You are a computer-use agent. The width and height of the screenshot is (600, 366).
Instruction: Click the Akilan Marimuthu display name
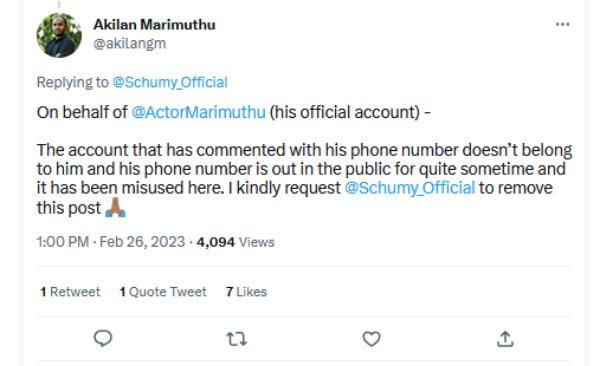[155, 25]
